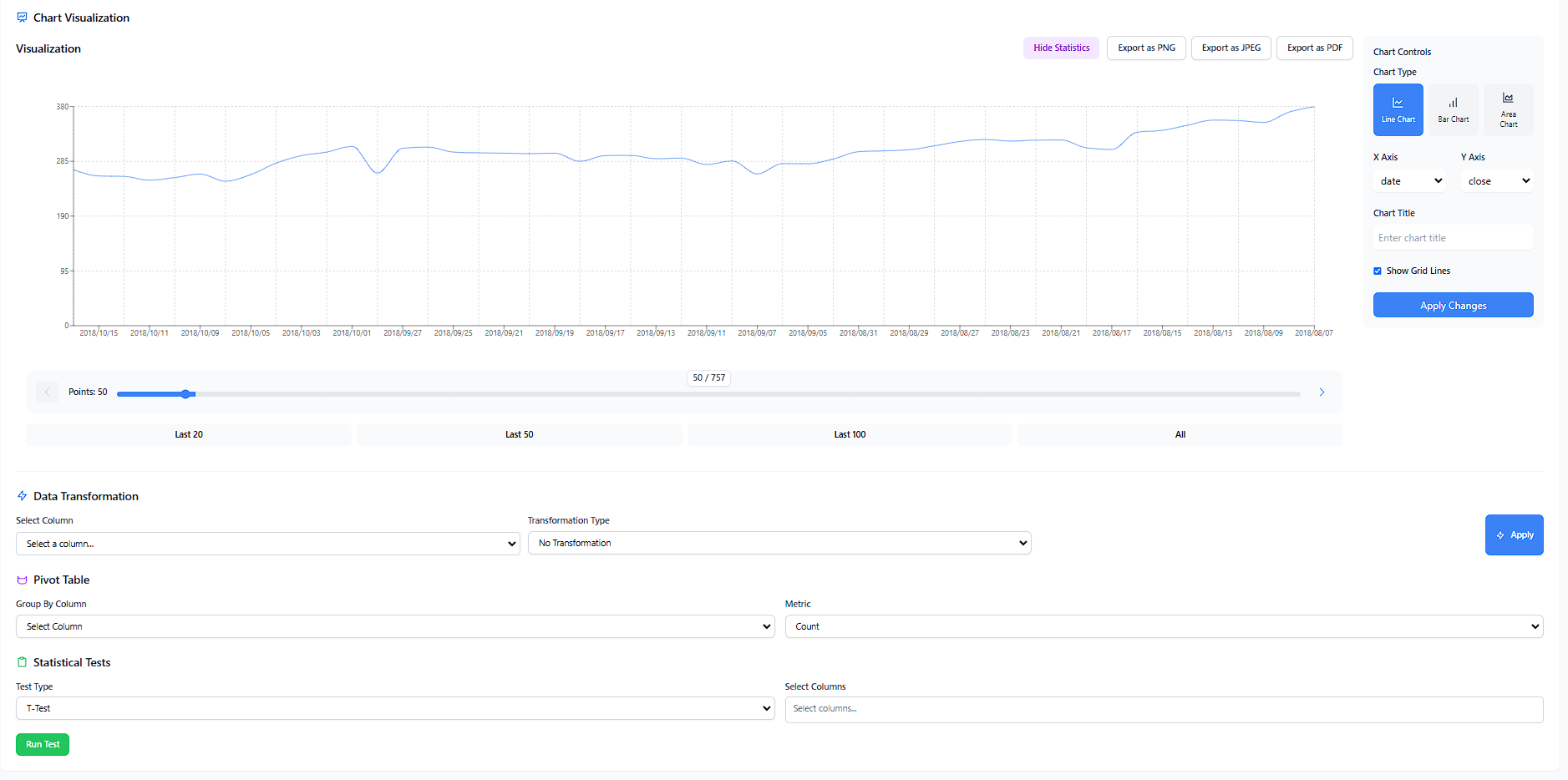Go to next points range arrow
This screenshot has height=780, width=1568.
click(x=1322, y=393)
